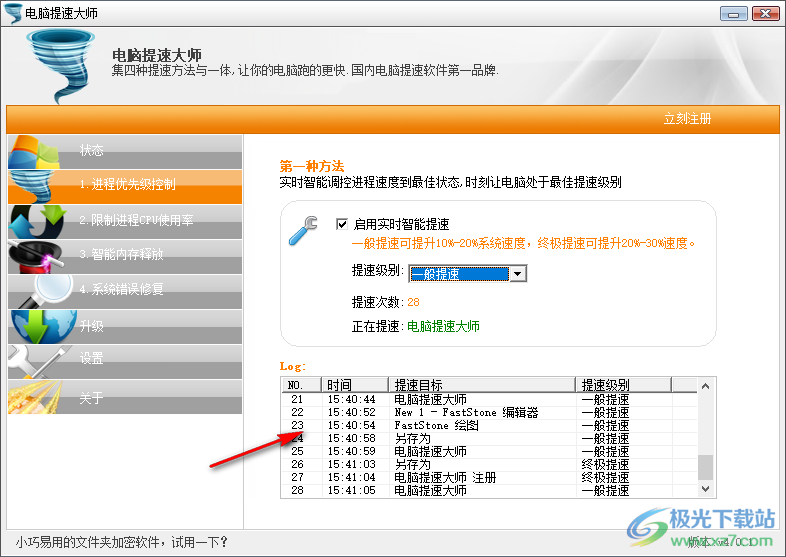The width and height of the screenshot is (786, 557).
Task: Select log row 另存为 at 15:40:58
Action: [x=489, y=439]
